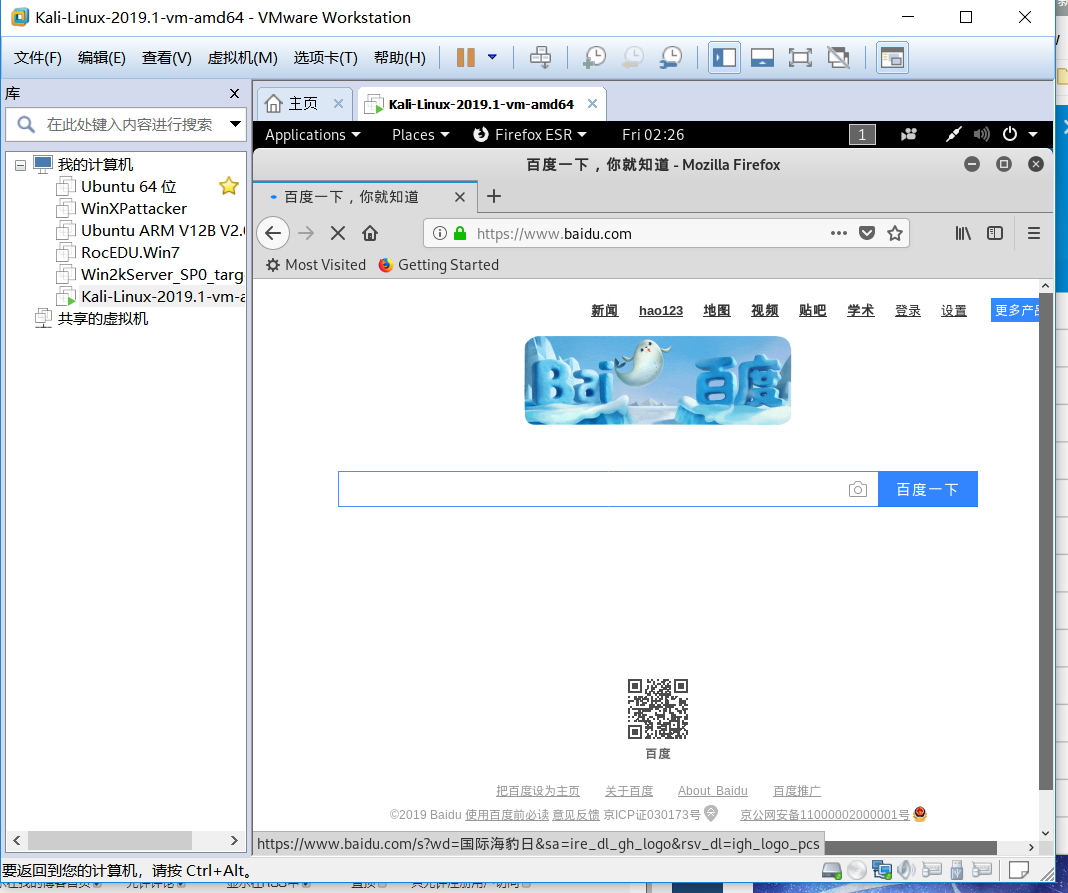Collapse the 我的计算机 tree node
Viewport: 1068px width, 893px height.
tap(20, 165)
